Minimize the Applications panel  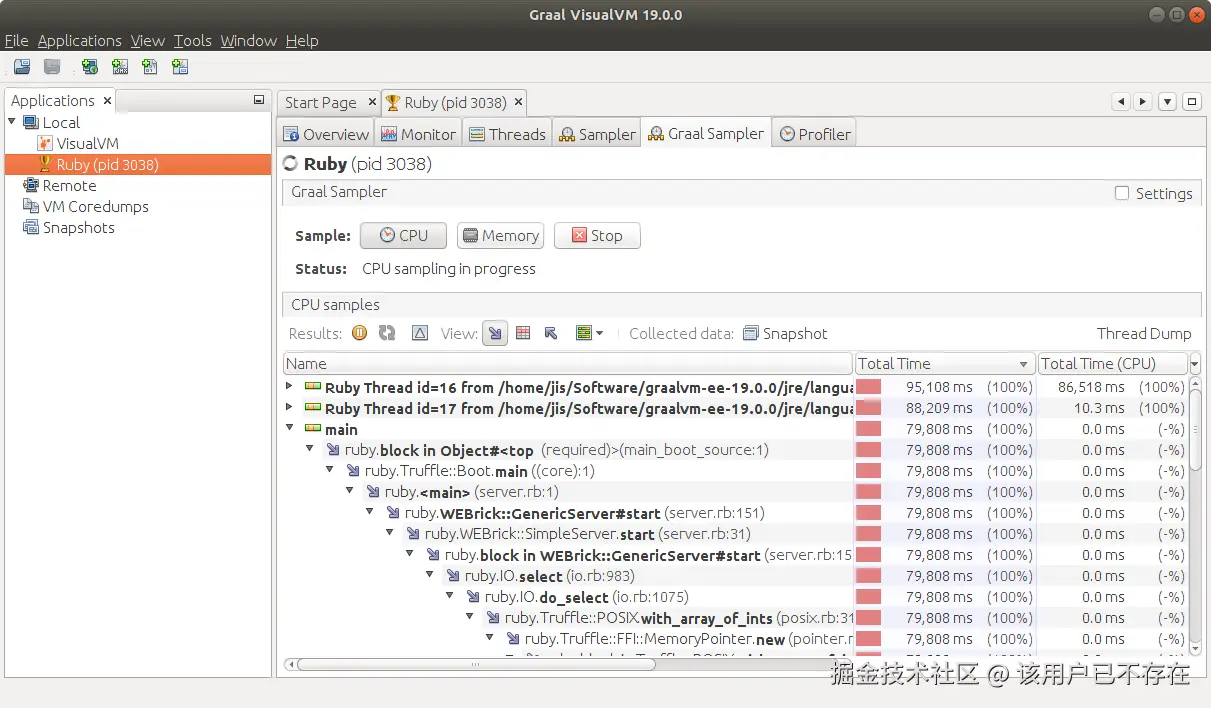point(259,100)
